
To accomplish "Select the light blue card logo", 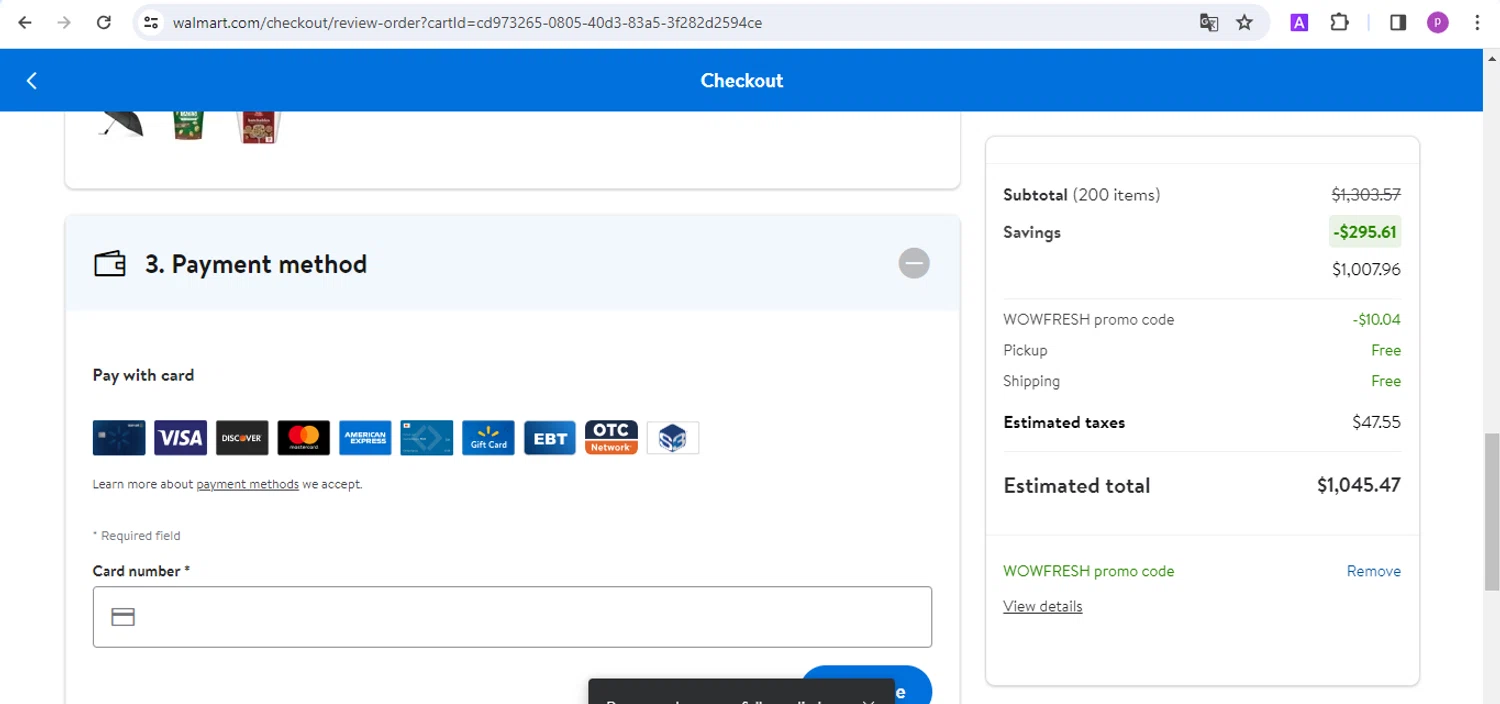I will 427,438.
